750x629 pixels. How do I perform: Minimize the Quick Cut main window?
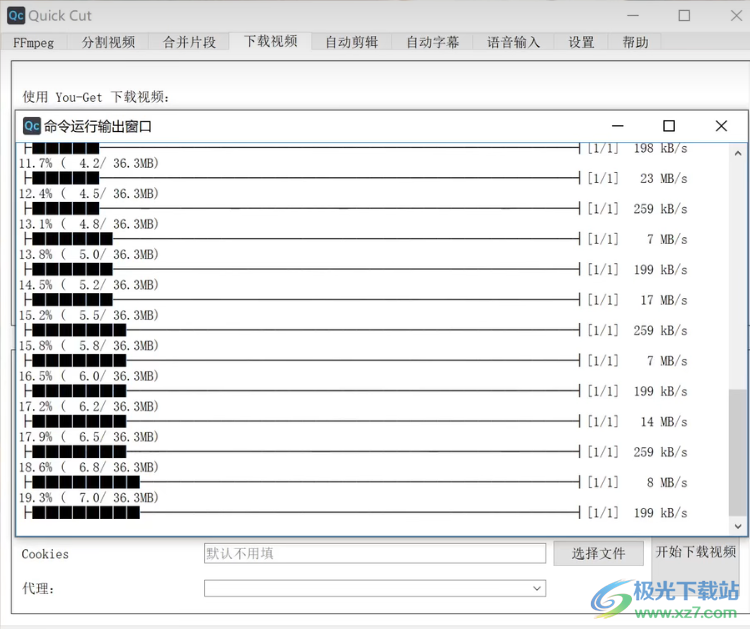click(x=633, y=15)
